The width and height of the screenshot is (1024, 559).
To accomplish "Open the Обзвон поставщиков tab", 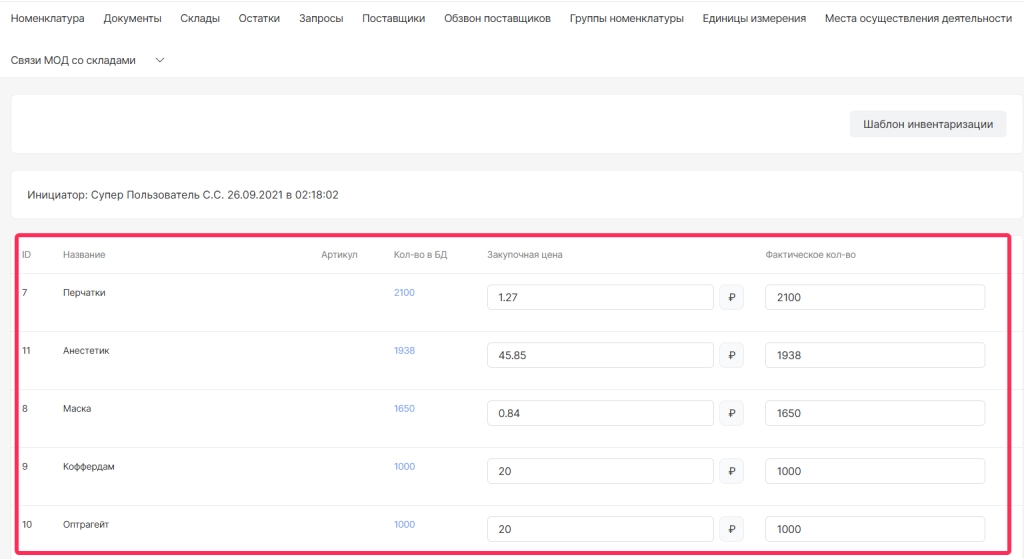I will [497, 18].
